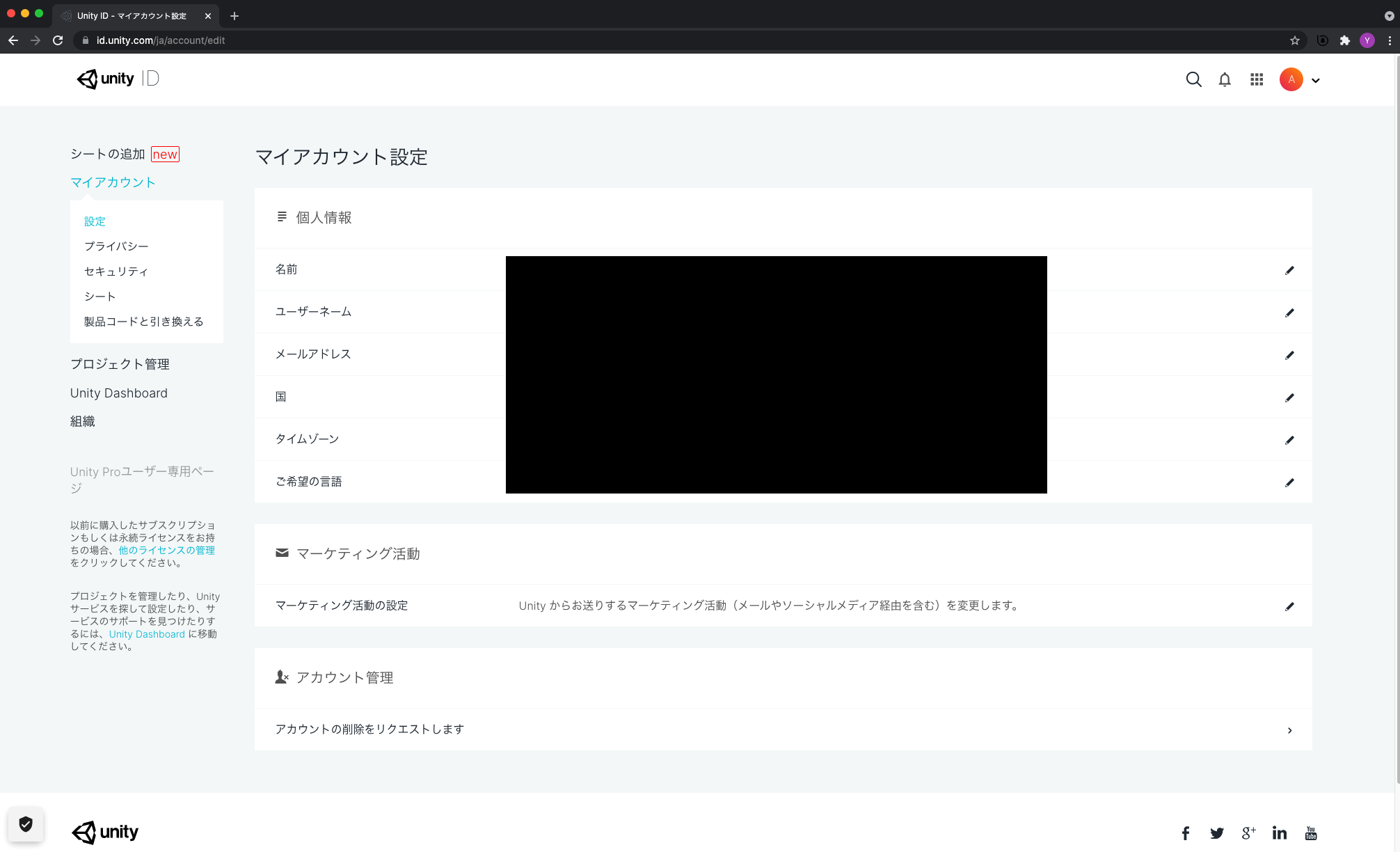Click 他のライセンスの管理 link
The image size is (1400, 852).
pyautogui.click(x=166, y=550)
